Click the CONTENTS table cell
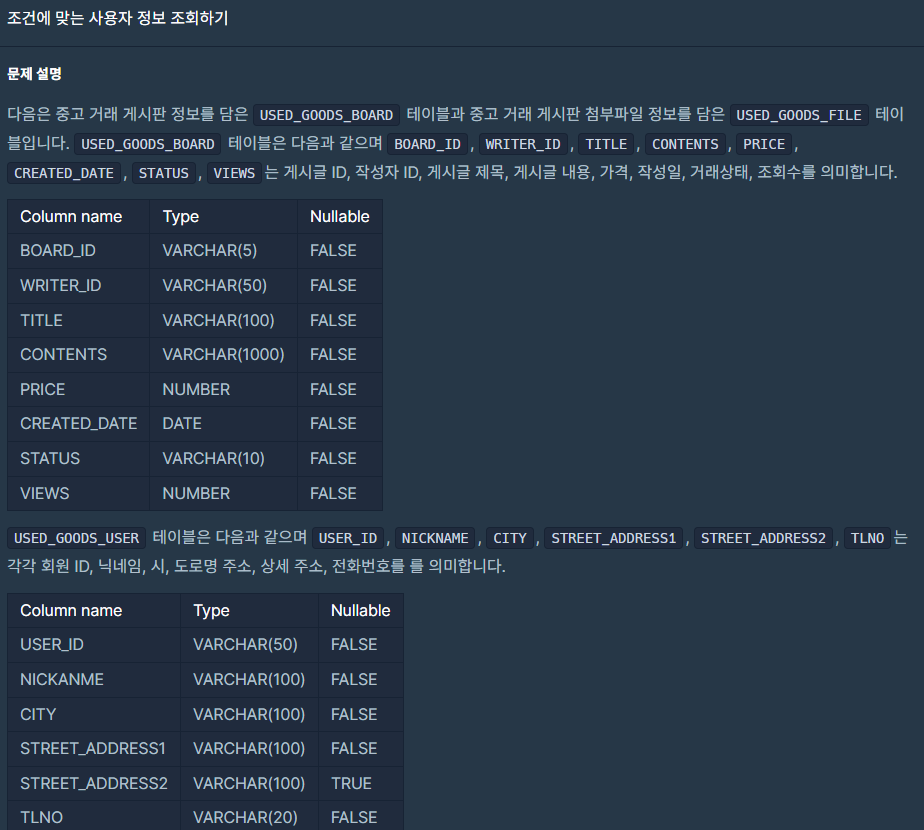Viewport: 924px width, 830px height. [x=78, y=355]
